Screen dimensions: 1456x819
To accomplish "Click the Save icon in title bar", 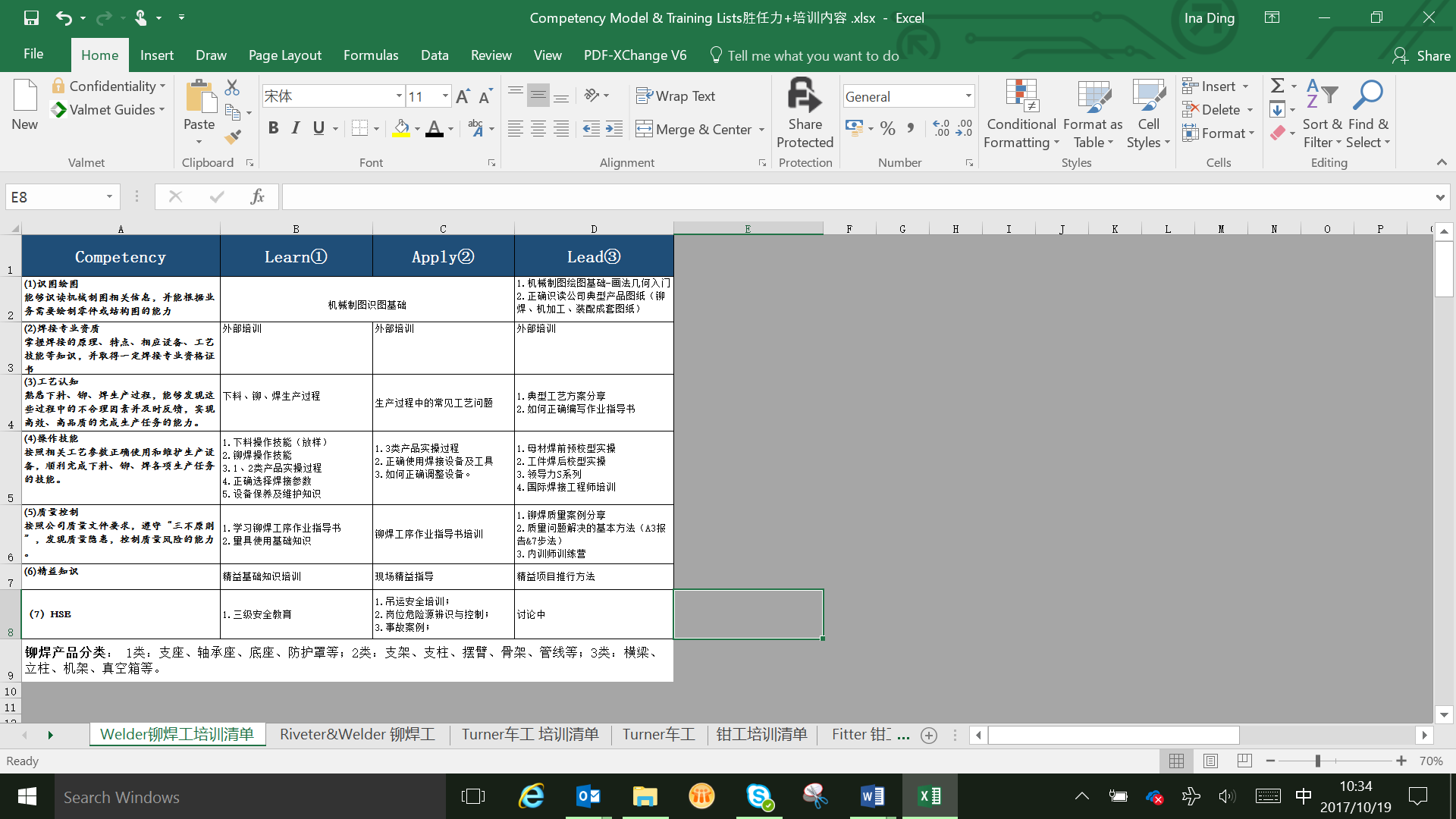I will coord(31,17).
